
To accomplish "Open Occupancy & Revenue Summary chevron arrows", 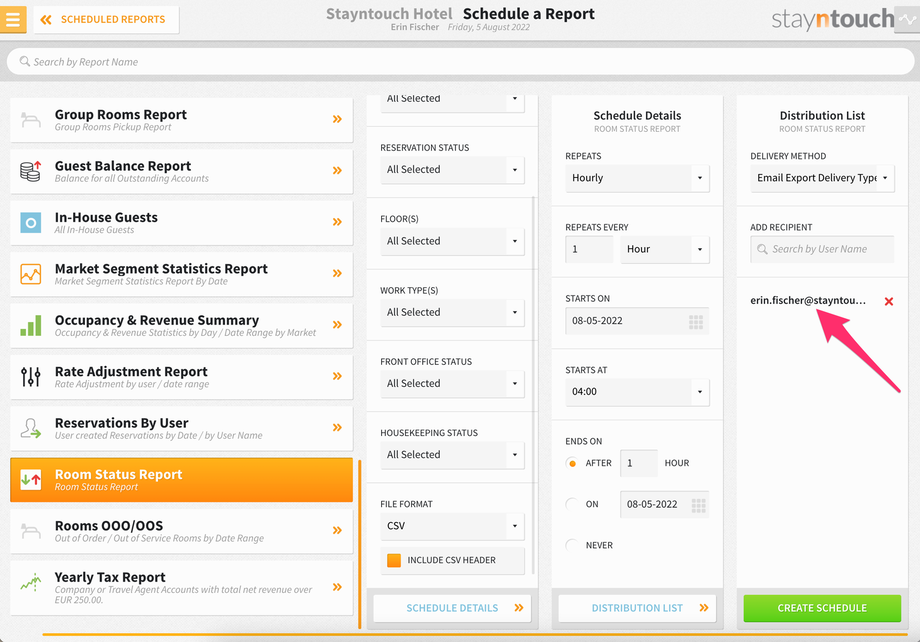I will point(337,325).
